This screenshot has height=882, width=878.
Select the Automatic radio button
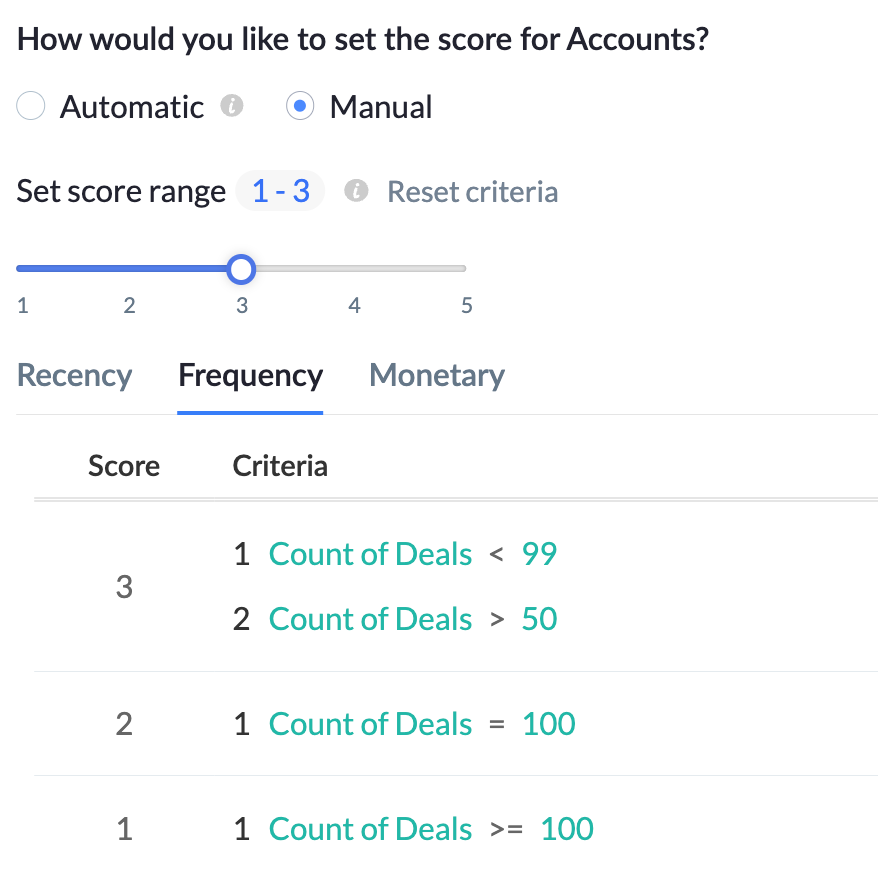[31, 106]
